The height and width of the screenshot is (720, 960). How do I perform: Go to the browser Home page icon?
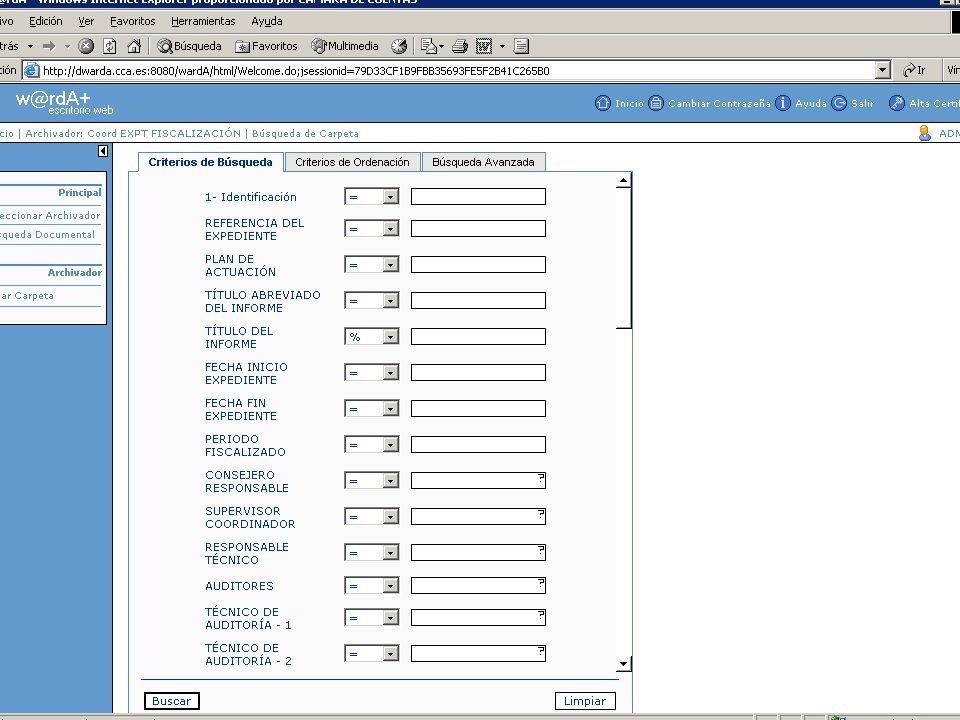(x=134, y=46)
